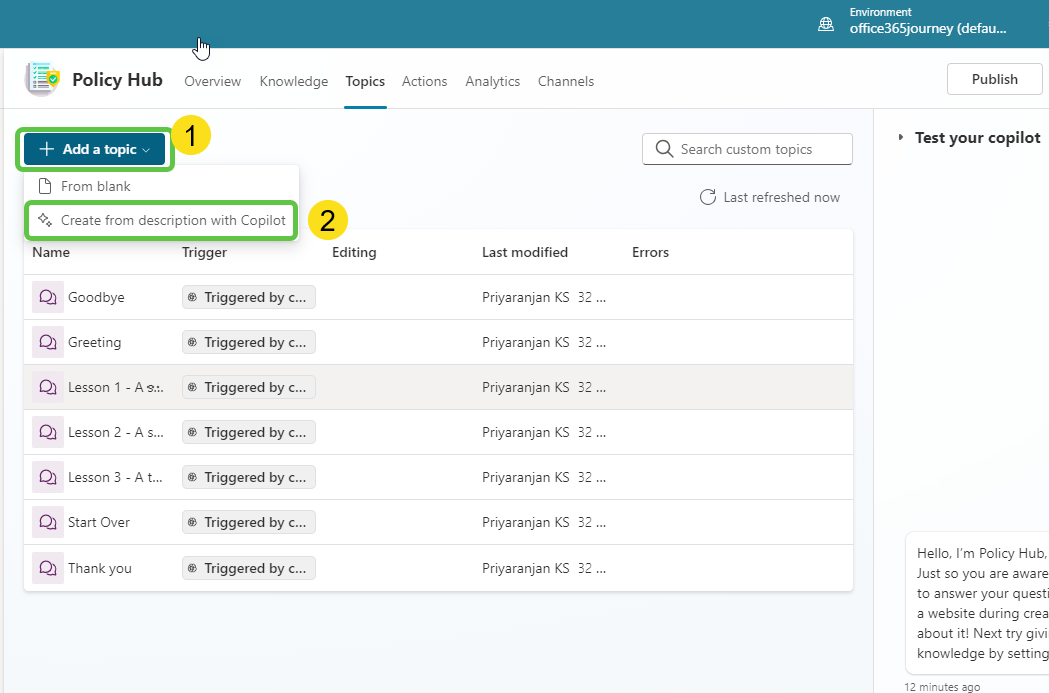Click the conversation icon next to Greeting
Image resolution: width=1049 pixels, height=693 pixels.
47,341
